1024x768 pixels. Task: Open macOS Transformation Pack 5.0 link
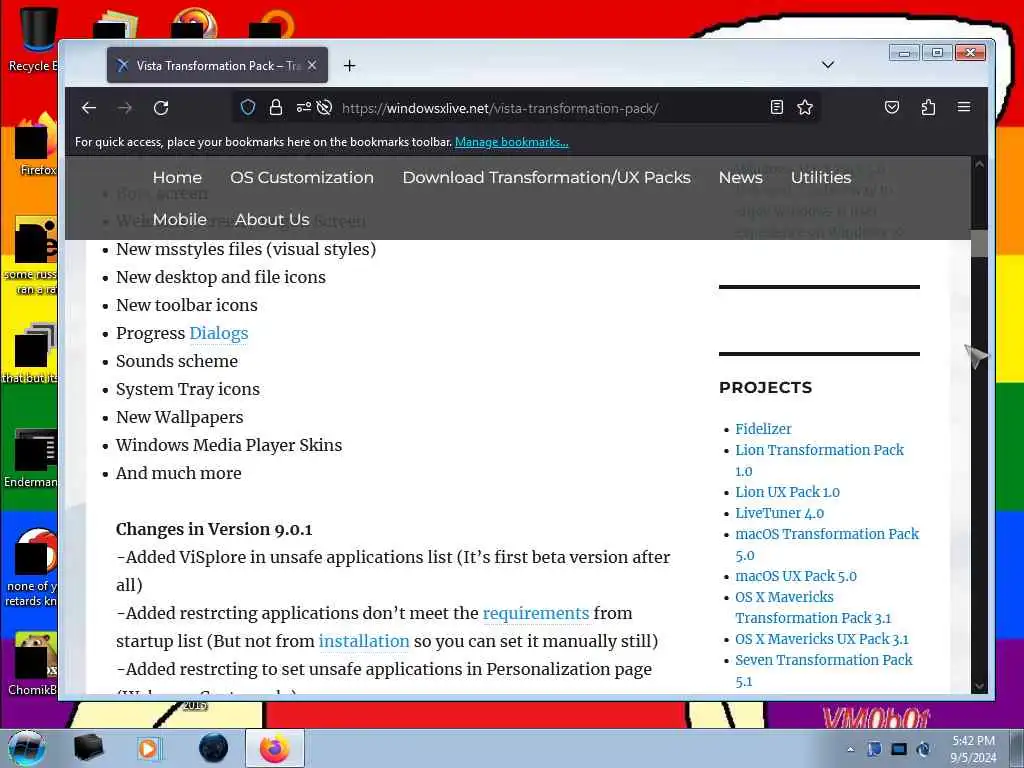tap(827, 544)
